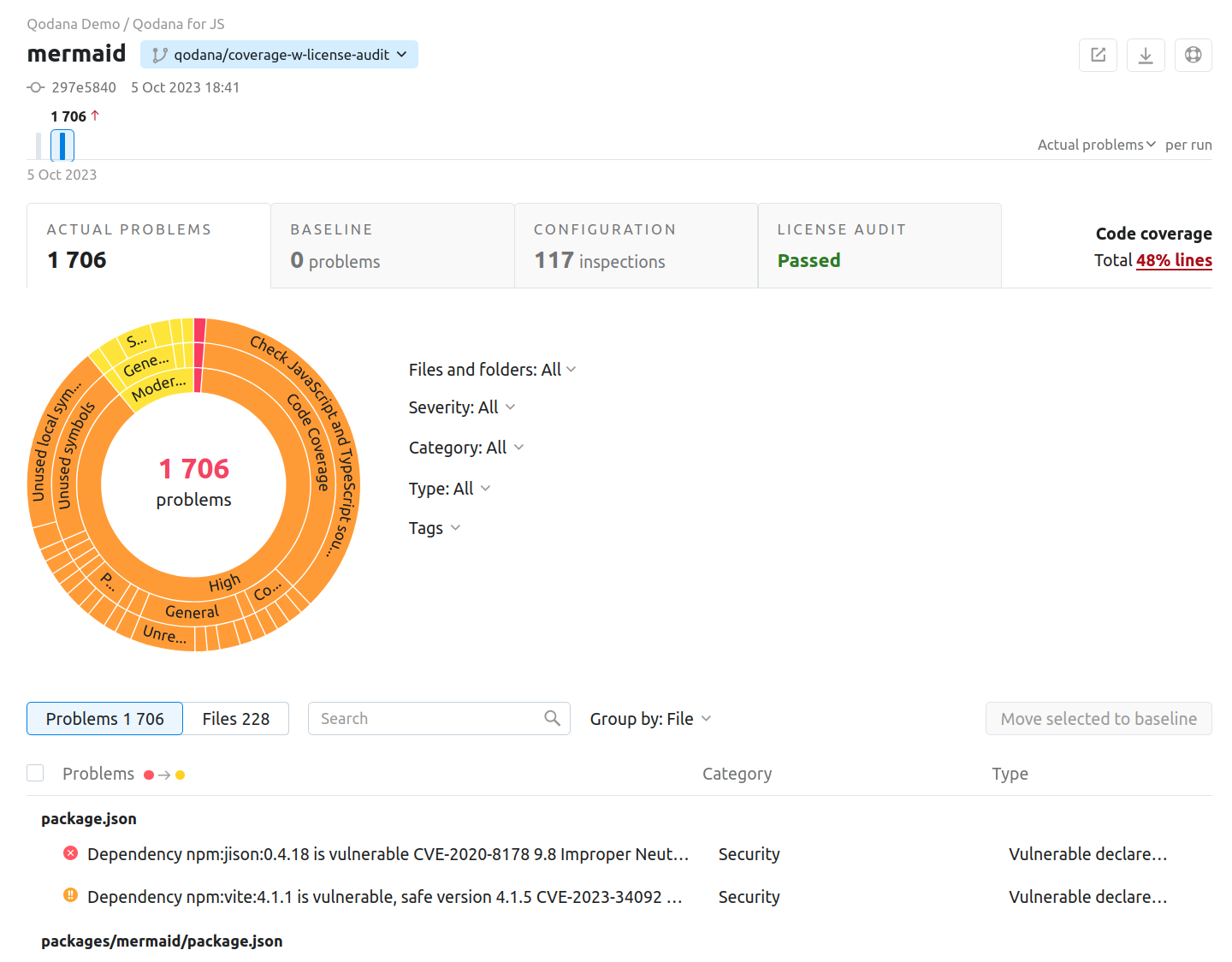
Task: Open the Group by: File dropdown
Action: 650,719
